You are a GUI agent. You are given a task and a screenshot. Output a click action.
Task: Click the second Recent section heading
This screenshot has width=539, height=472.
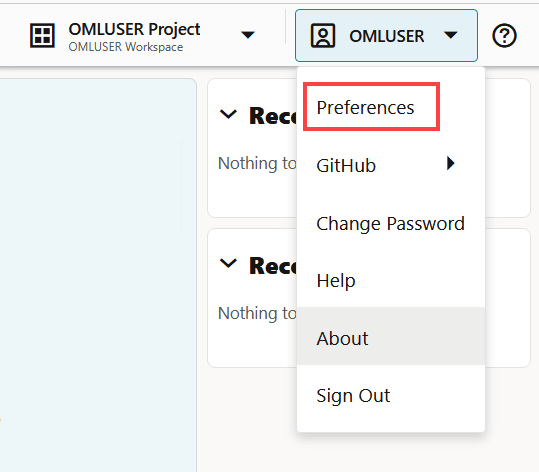[273, 266]
